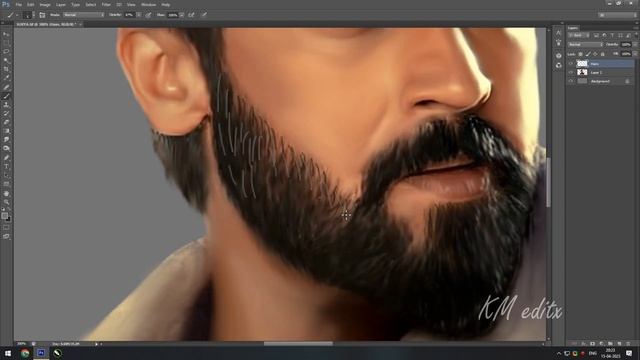Open Photoshop from the taskbar
Image resolution: width=640 pixels, height=360 pixels.
point(41,353)
